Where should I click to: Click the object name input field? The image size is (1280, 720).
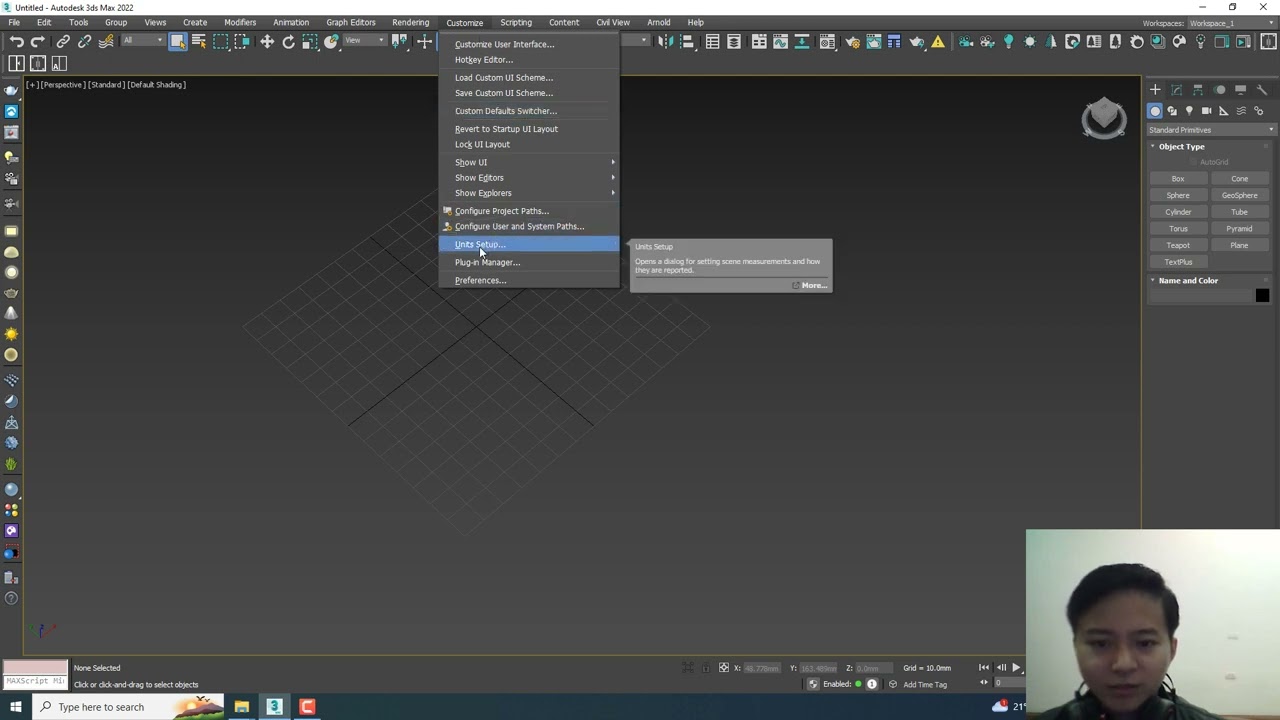pyautogui.click(x=1201, y=295)
